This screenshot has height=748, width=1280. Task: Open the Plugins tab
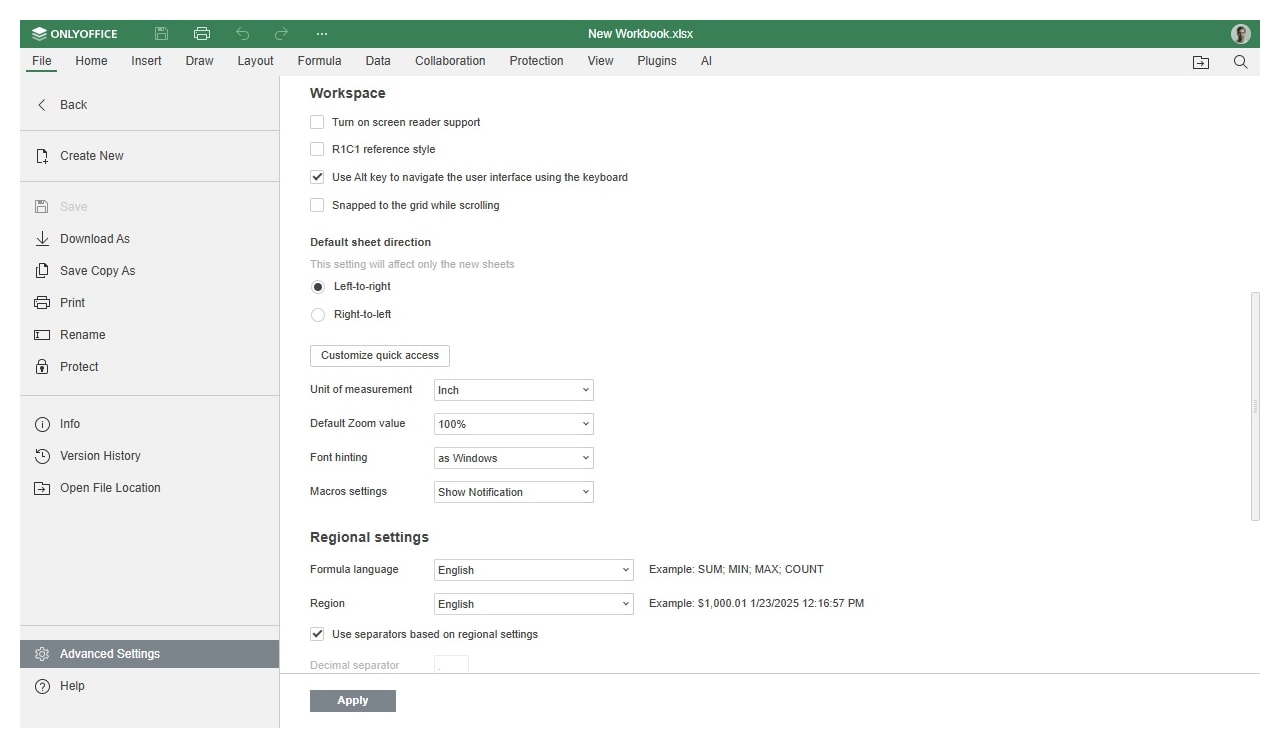(x=657, y=61)
